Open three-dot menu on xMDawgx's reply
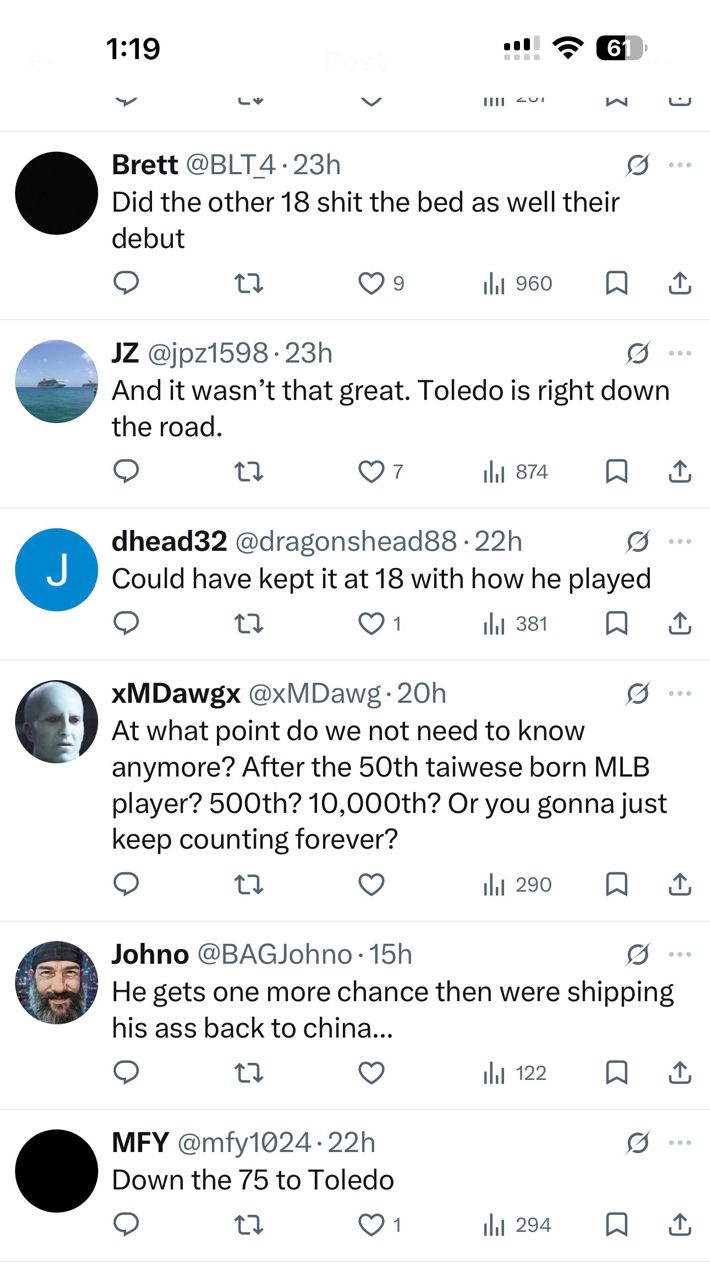 point(680,693)
